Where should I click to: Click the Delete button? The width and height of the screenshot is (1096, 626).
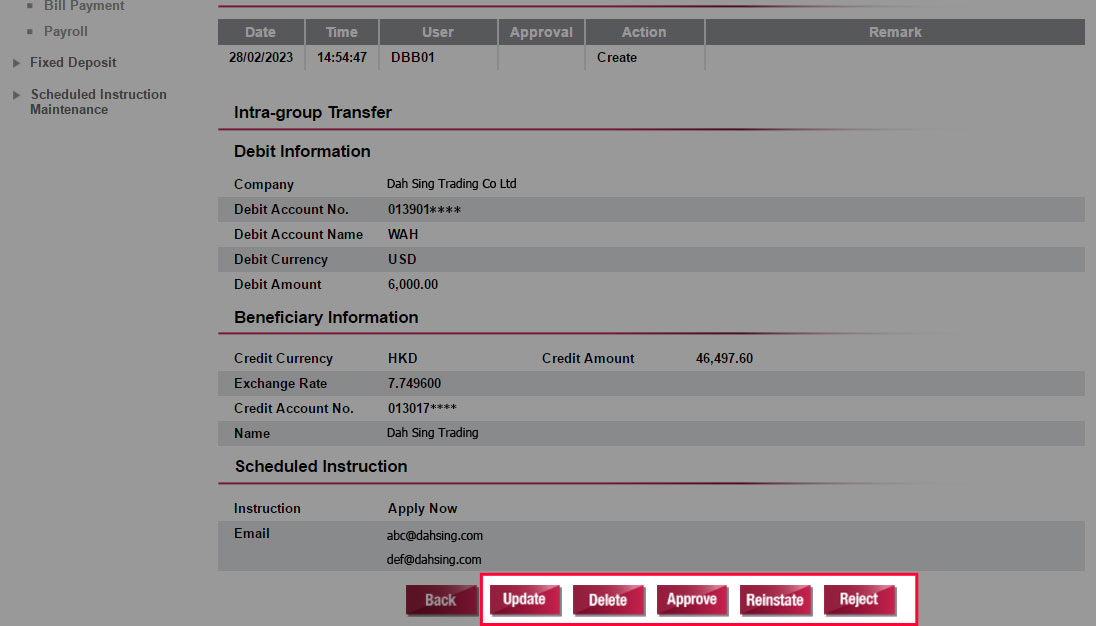tap(607, 600)
